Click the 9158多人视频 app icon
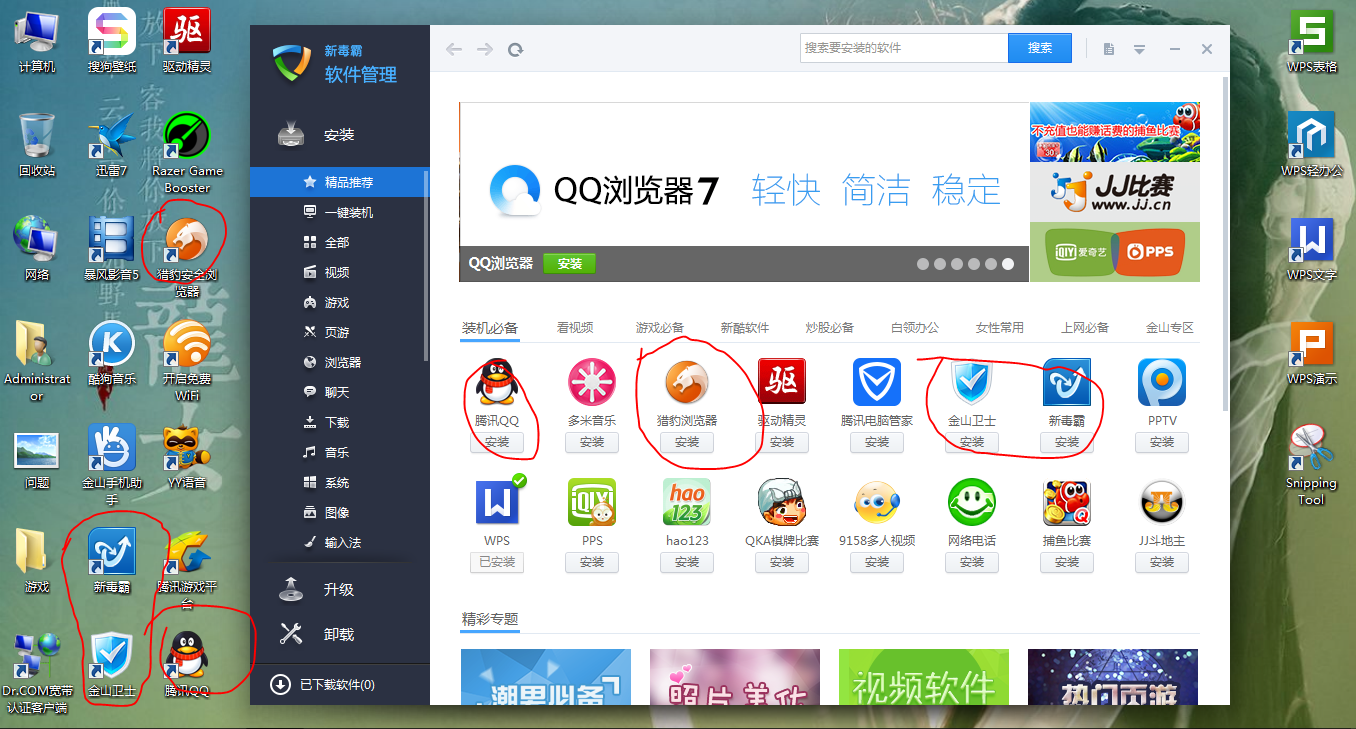Image resolution: width=1356 pixels, height=729 pixels. (x=877, y=503)
